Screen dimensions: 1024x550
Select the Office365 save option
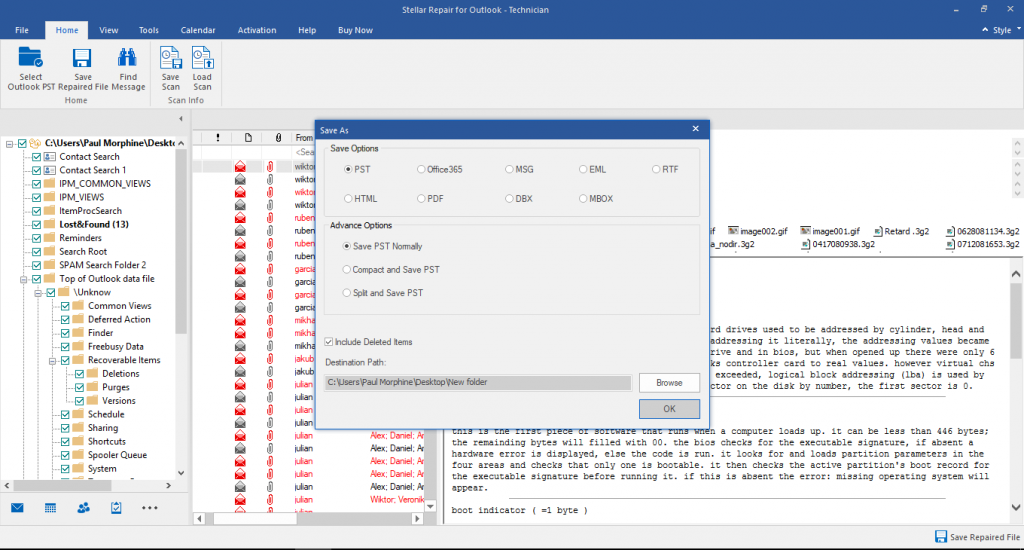[x=421, y=170]
